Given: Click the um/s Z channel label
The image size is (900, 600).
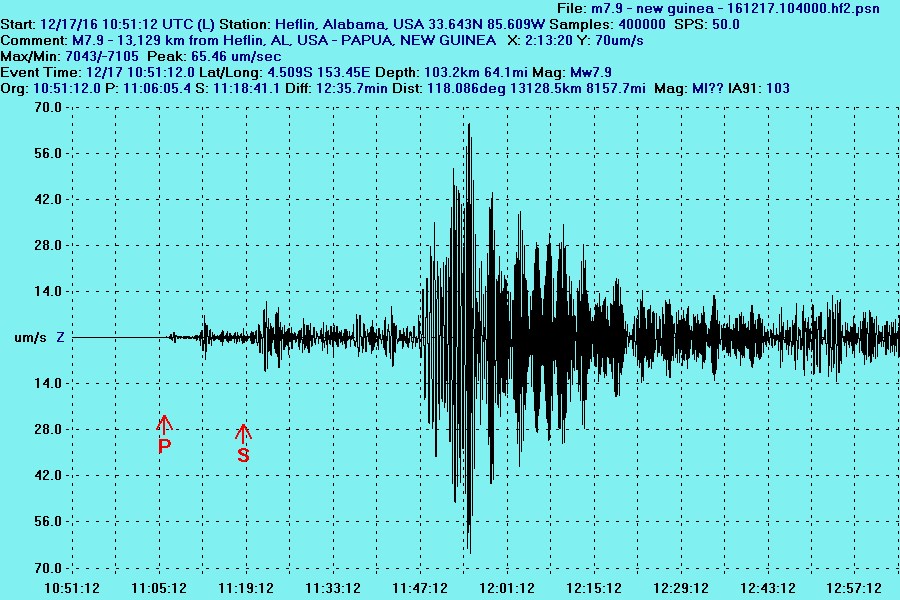Looking at the screenshot, I should click(x=39, y=338).
